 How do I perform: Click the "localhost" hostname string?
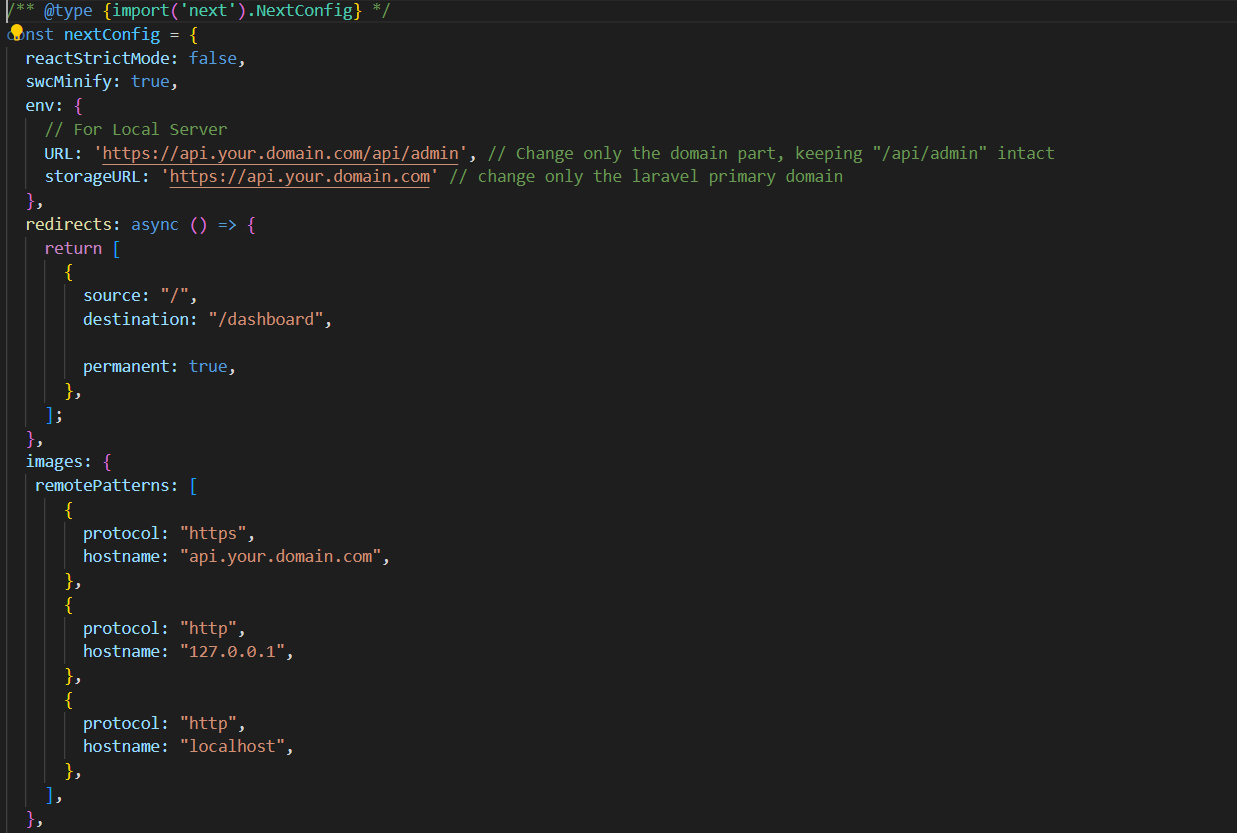[x=236, y=747]
